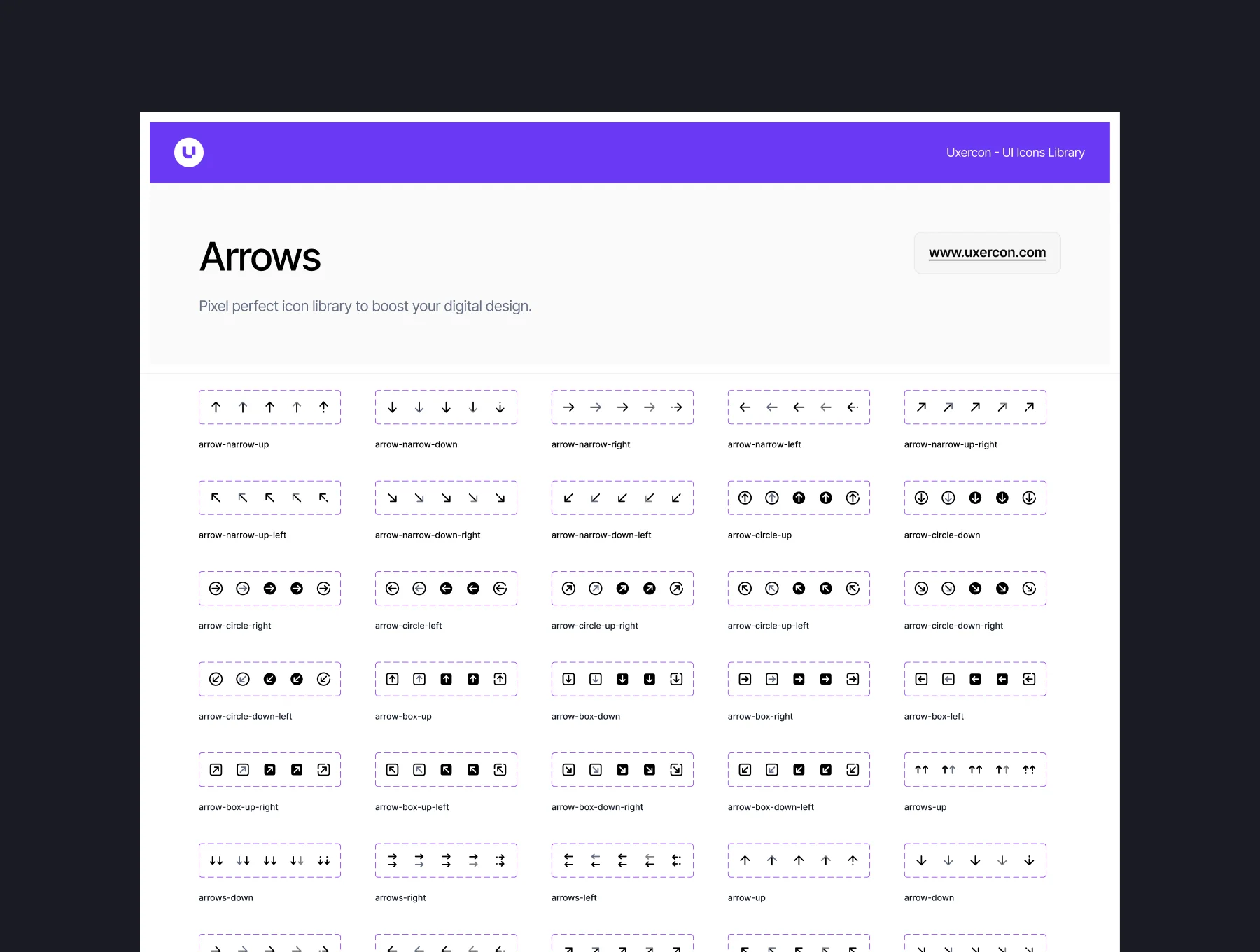Select the first outlined arrow-box-right icon

[745, 679]
